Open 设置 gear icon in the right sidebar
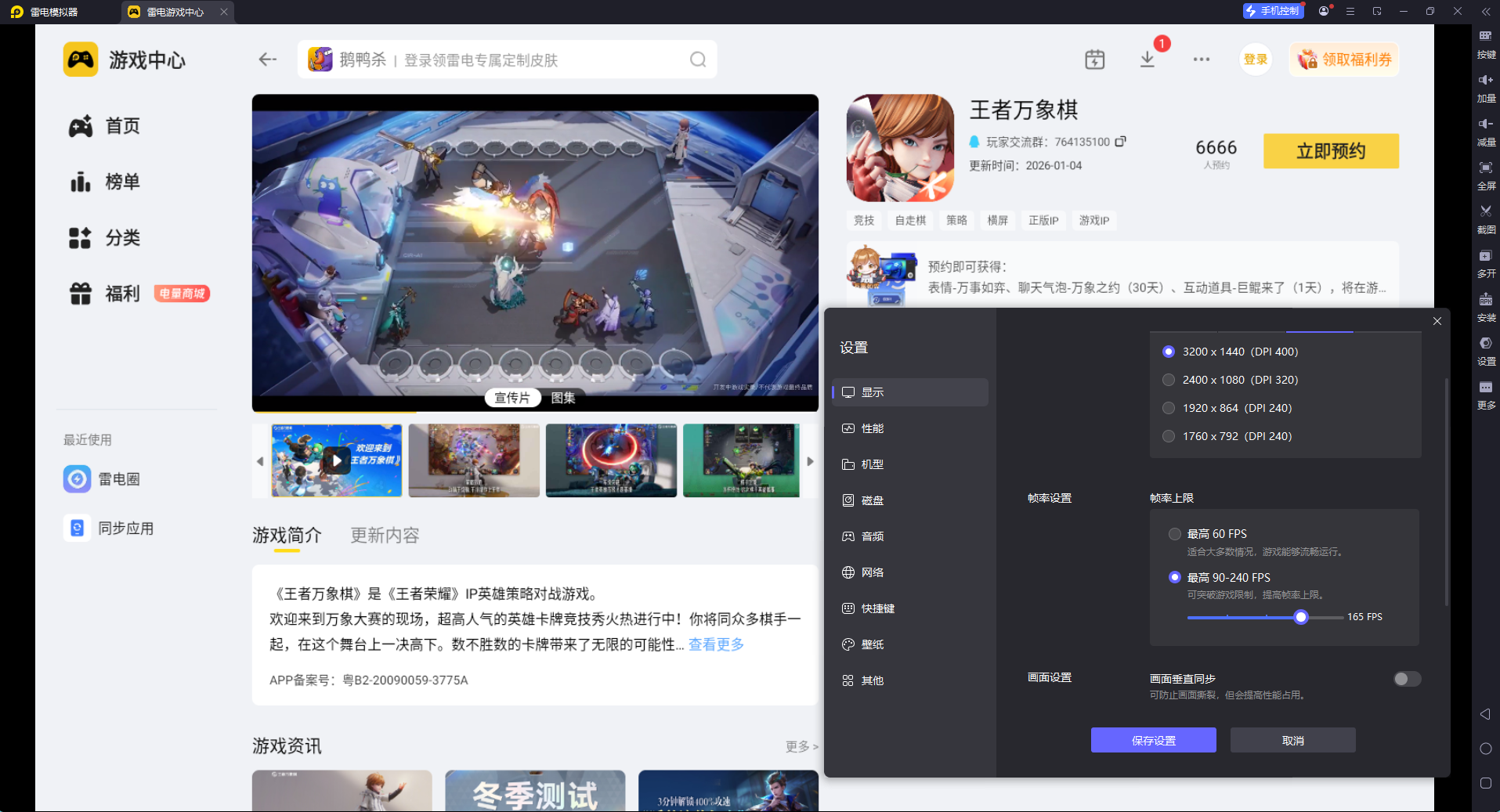 [x=1485, y=343]
